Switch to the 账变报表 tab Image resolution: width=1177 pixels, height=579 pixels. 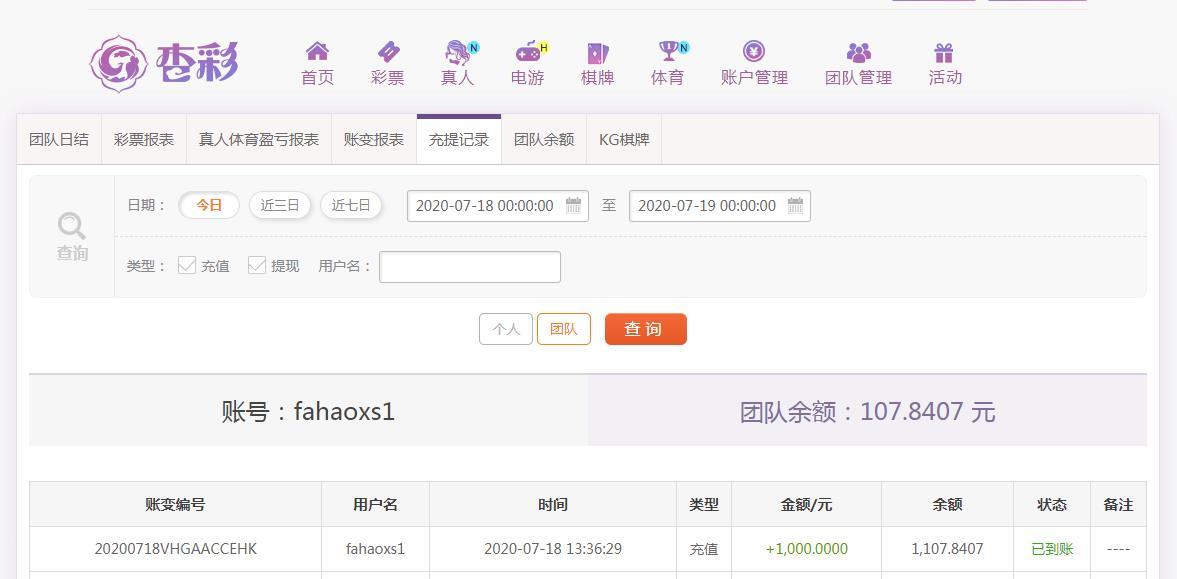click(x=374, y=140)
